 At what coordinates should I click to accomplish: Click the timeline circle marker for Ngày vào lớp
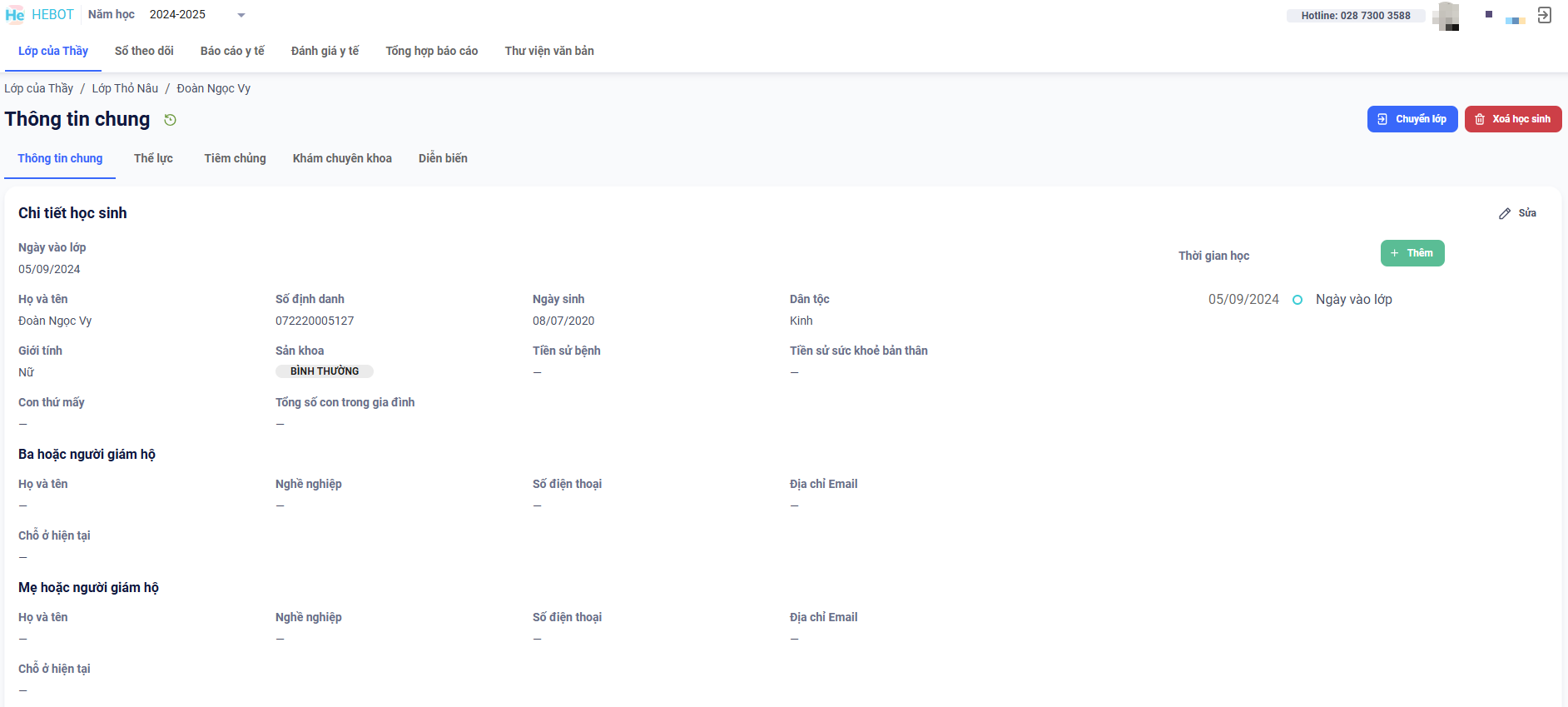click(x=1297, y=300)
